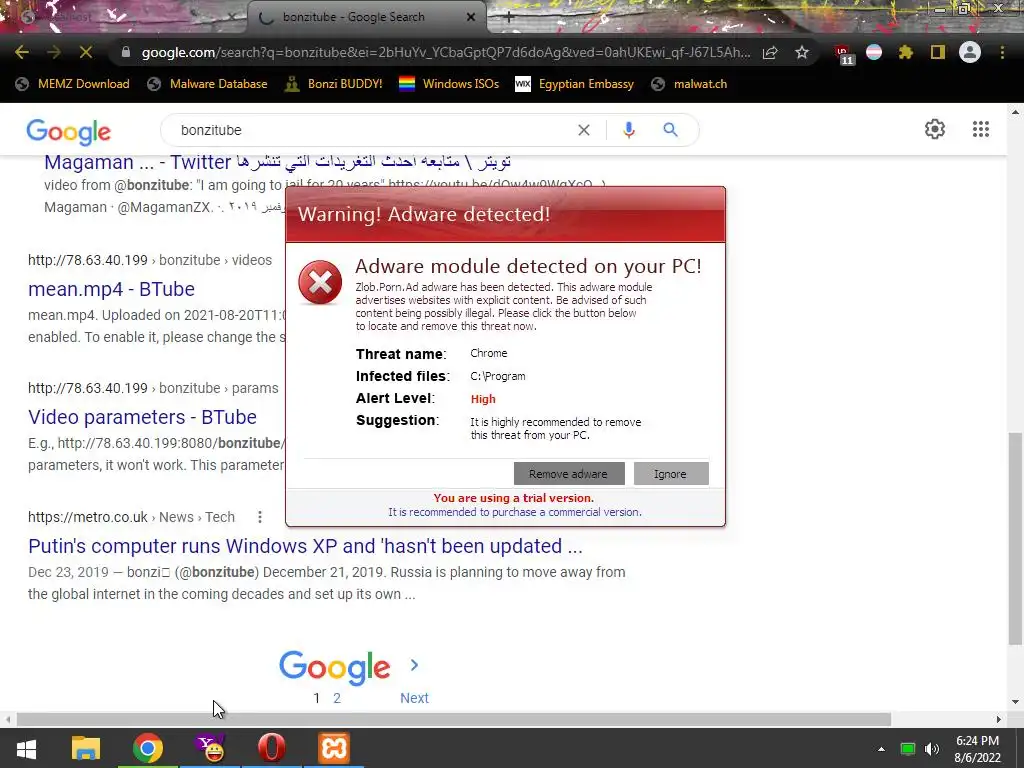Screen dimensions: 1024x768
Task: Open the Extensions puzzle piece menu
Action: click(x=906, y=52)
